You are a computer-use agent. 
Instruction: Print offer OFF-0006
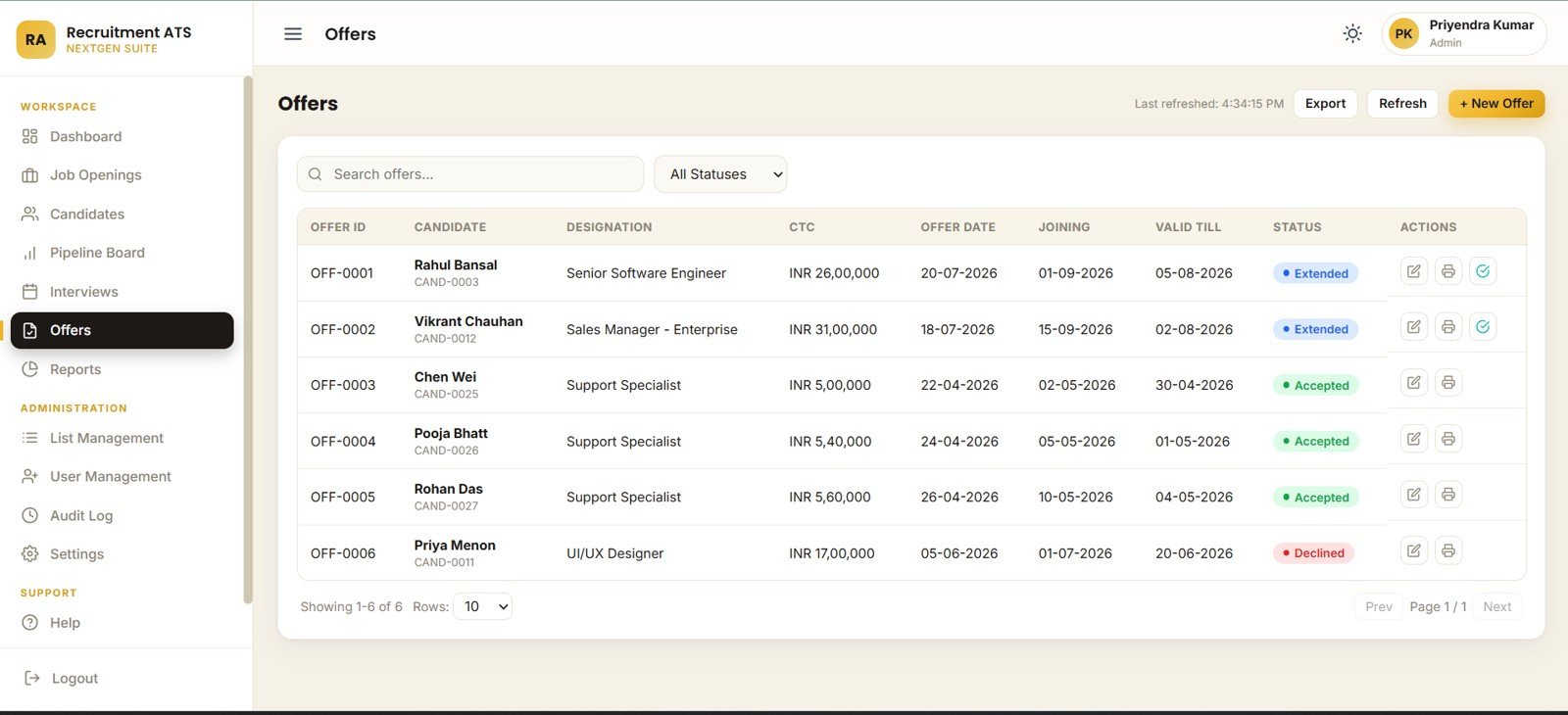point(1448,550)
